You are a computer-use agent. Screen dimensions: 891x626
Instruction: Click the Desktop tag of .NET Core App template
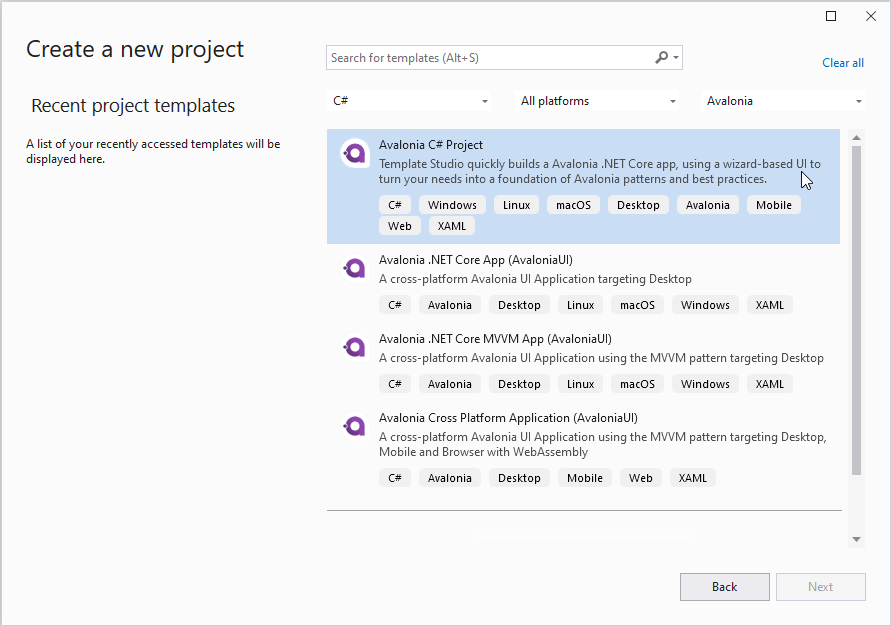coord(519,305)
